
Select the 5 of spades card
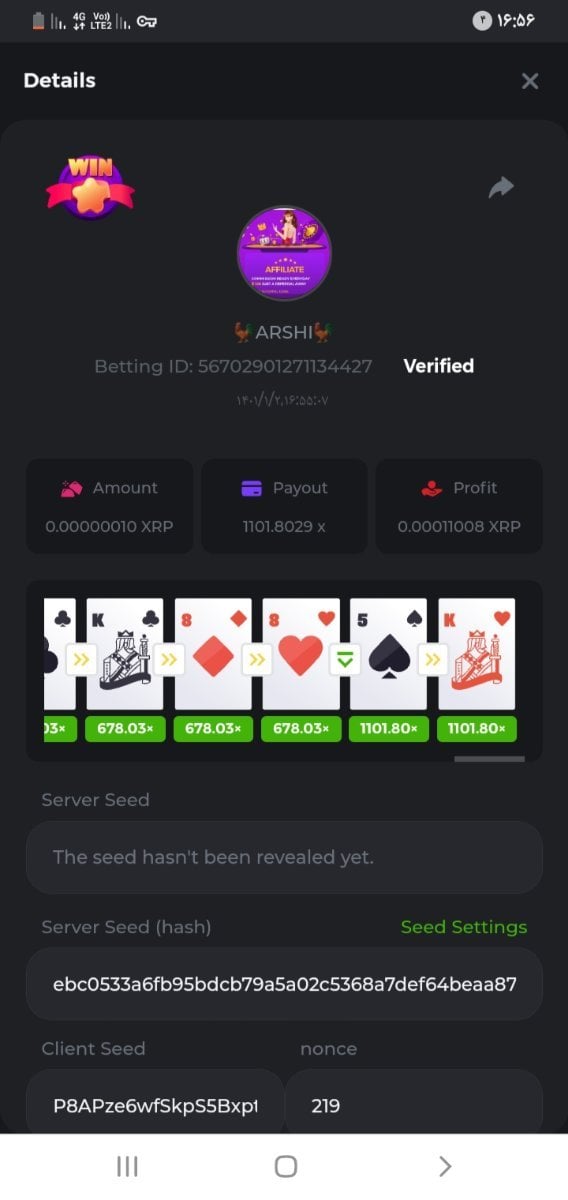[388, 654]
